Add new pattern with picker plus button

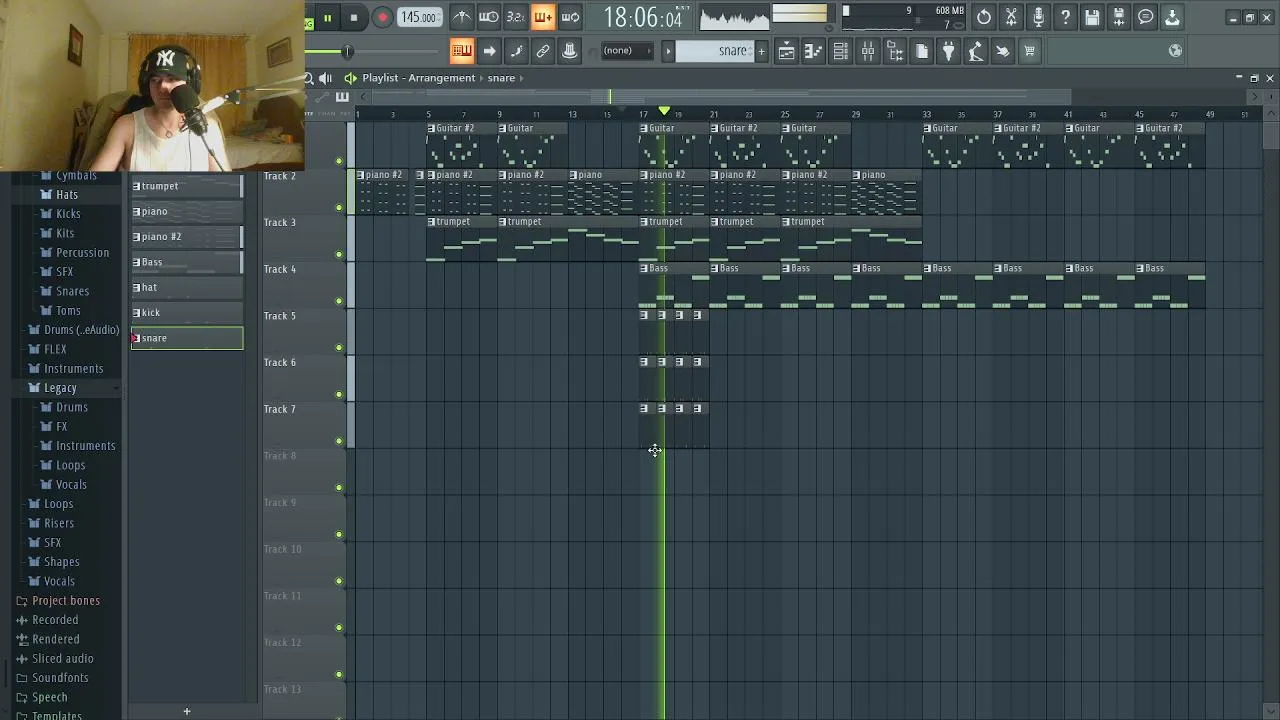(186, 711)
